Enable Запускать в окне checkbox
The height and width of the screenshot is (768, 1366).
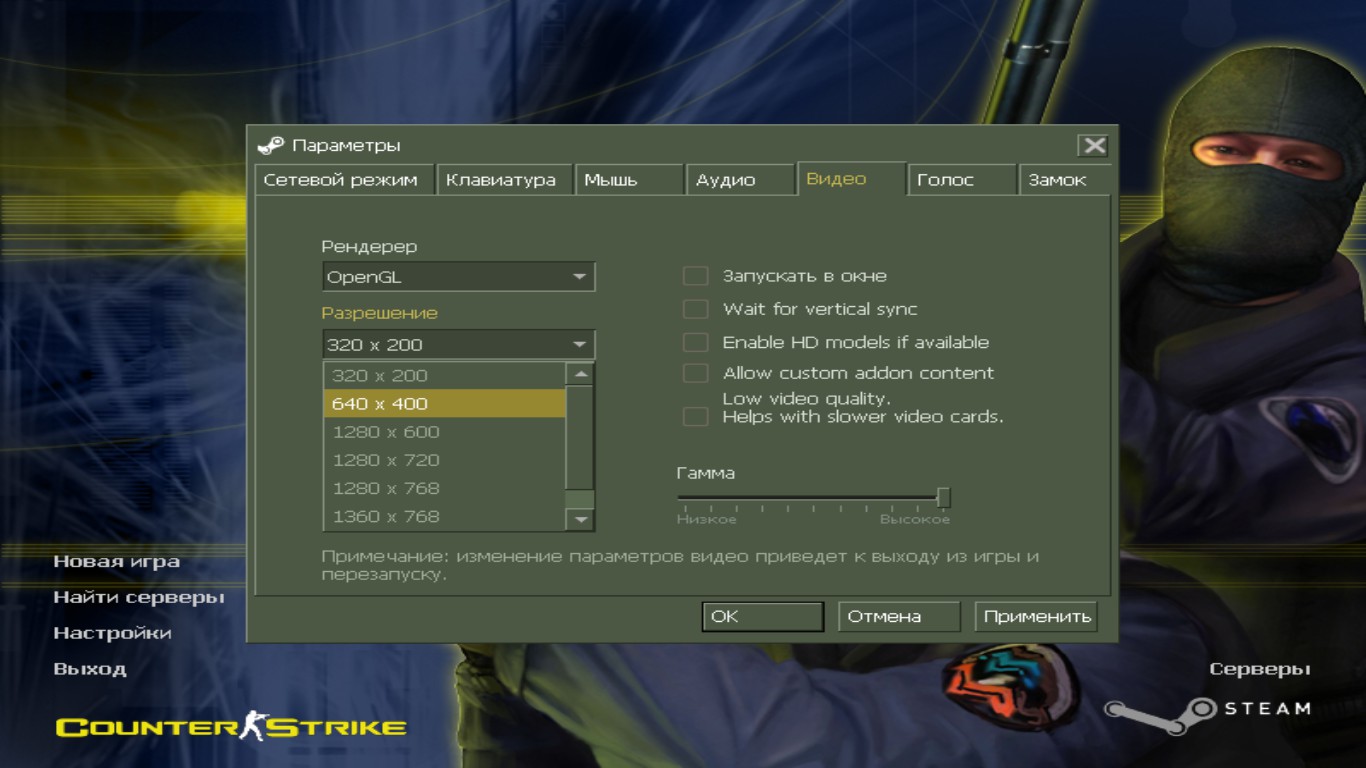pyautogui.click(x=695, y=276)
